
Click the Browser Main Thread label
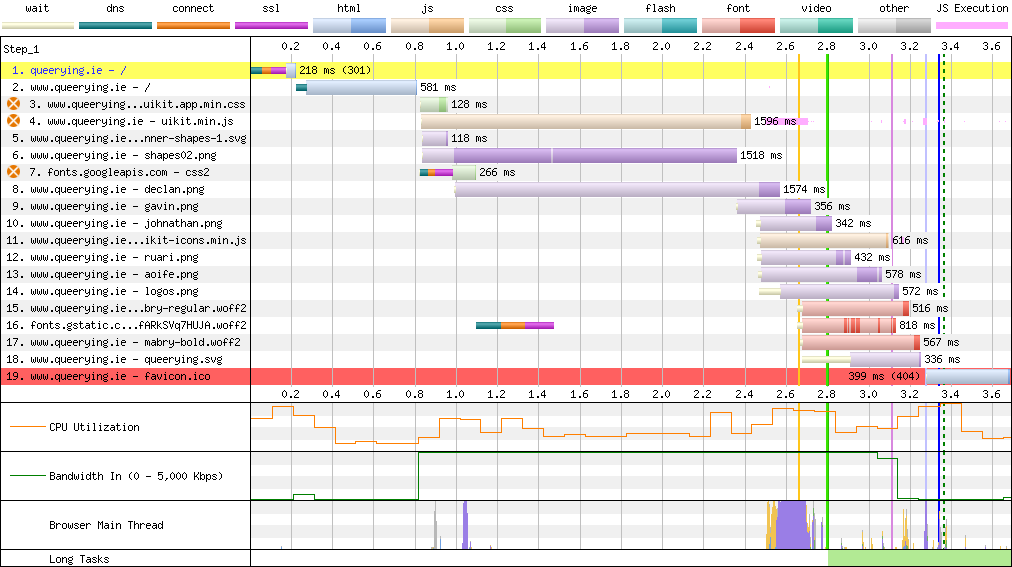106,525
